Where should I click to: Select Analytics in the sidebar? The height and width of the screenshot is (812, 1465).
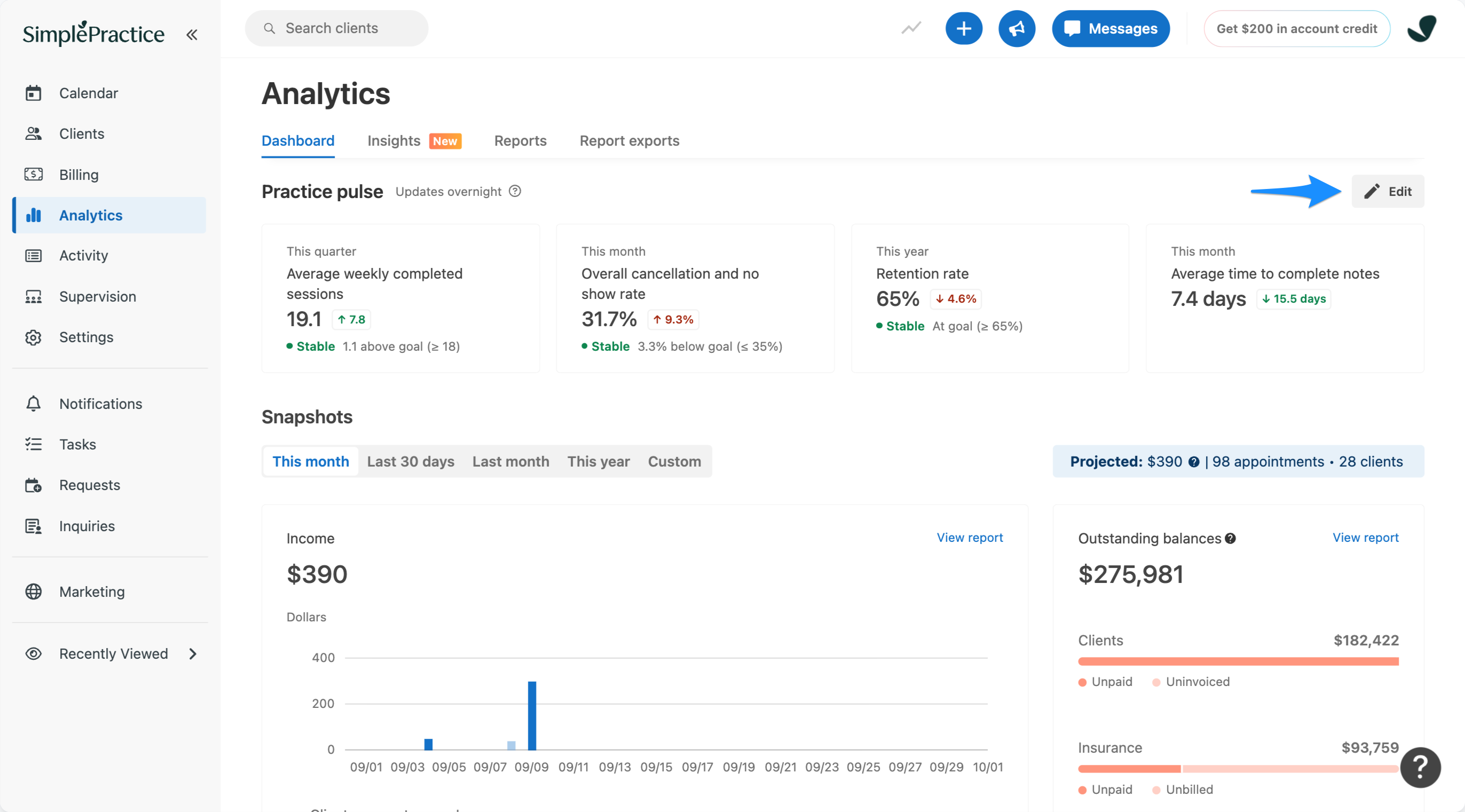[x=109, y=216]
